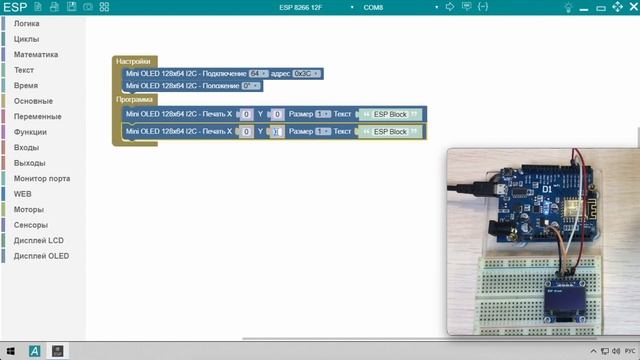This screenshot has height=360, width=640.
Task: Expand the system tray hidden icons chevron
Action: click(593, 351)
